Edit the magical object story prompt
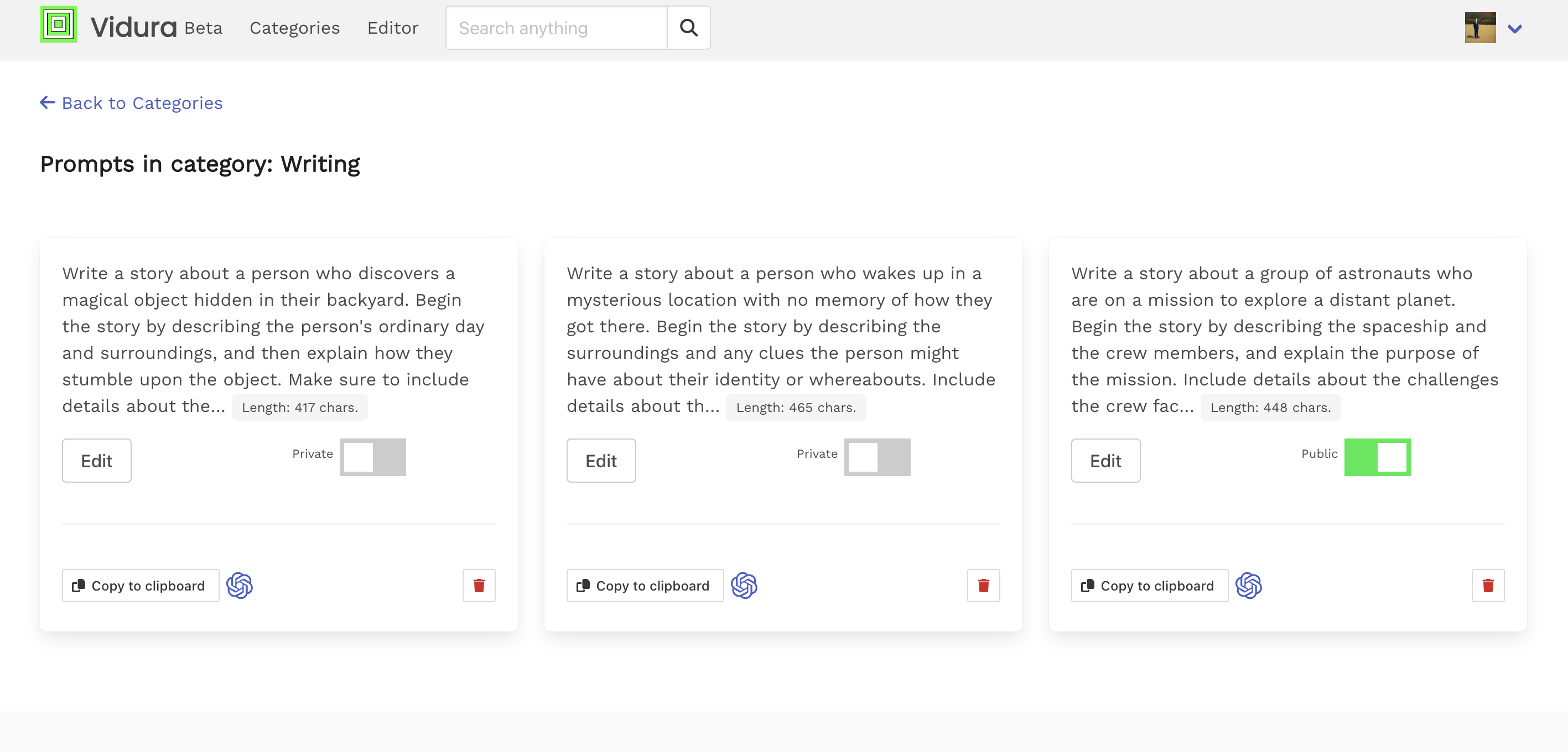The width and height of the screenshot is (1568, 752). (x=97, y=461)
